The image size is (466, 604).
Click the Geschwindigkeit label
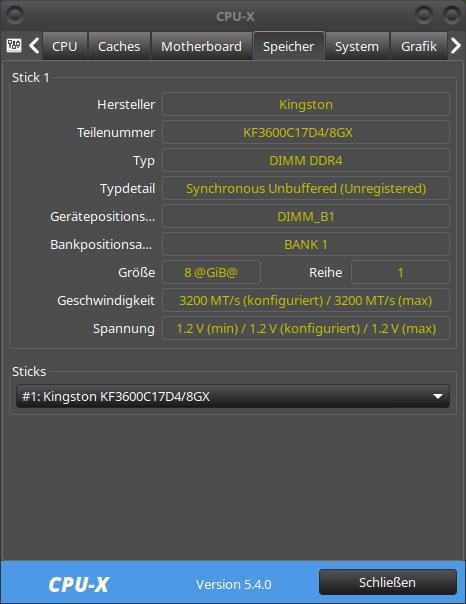click(106, 301)
